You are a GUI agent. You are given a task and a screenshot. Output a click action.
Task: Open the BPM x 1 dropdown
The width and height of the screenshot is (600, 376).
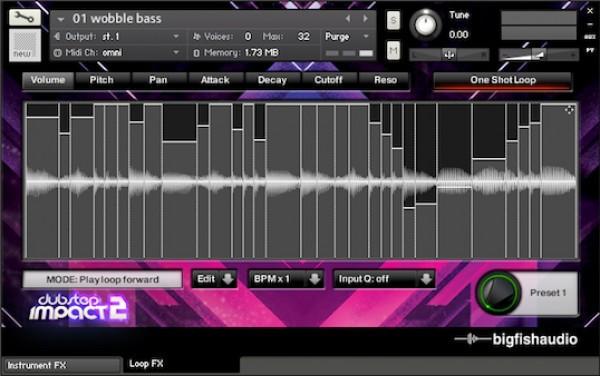[286, 279]
